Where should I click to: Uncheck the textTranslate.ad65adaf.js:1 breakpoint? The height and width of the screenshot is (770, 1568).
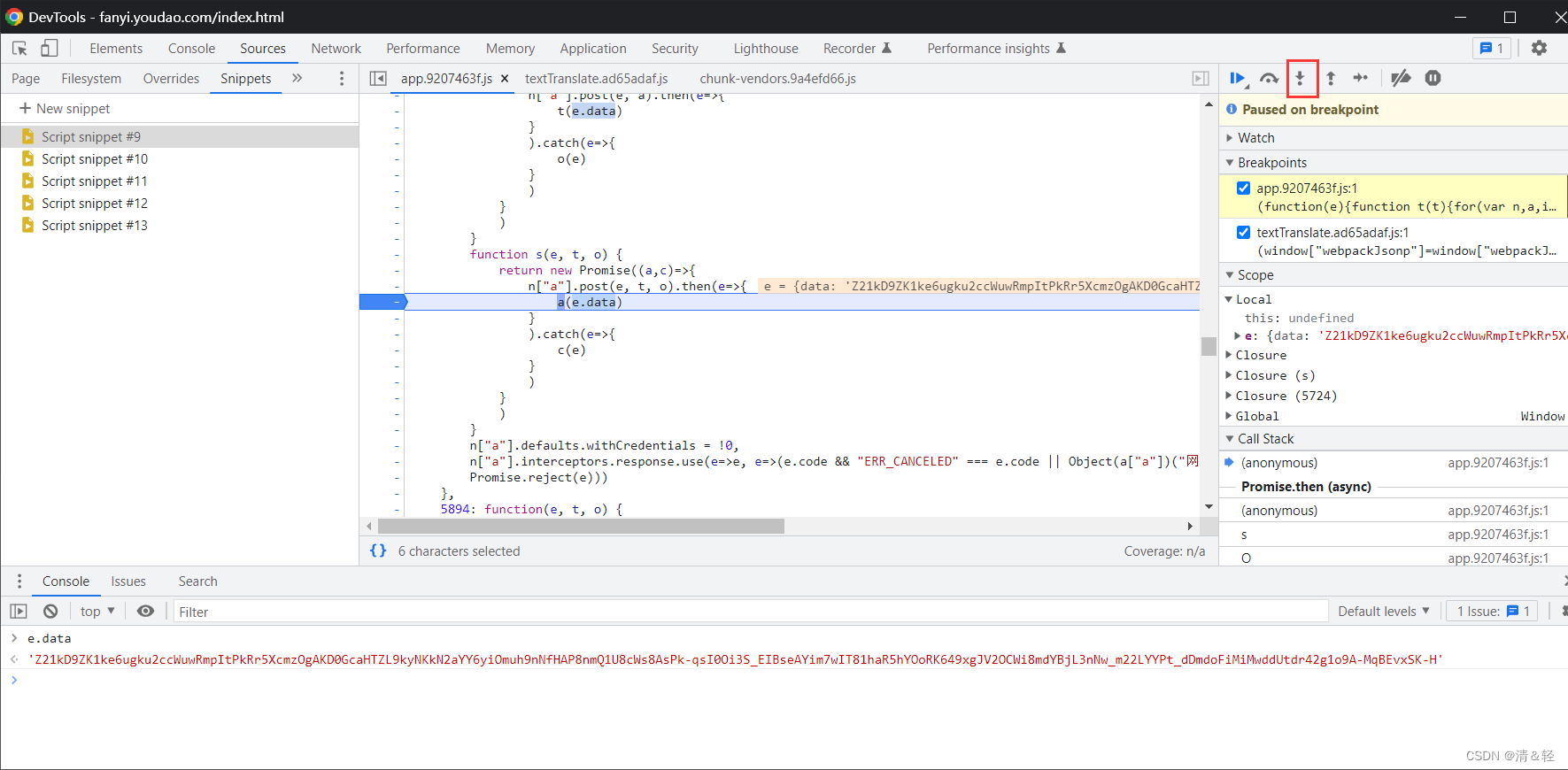click(x=1244, y=232)
